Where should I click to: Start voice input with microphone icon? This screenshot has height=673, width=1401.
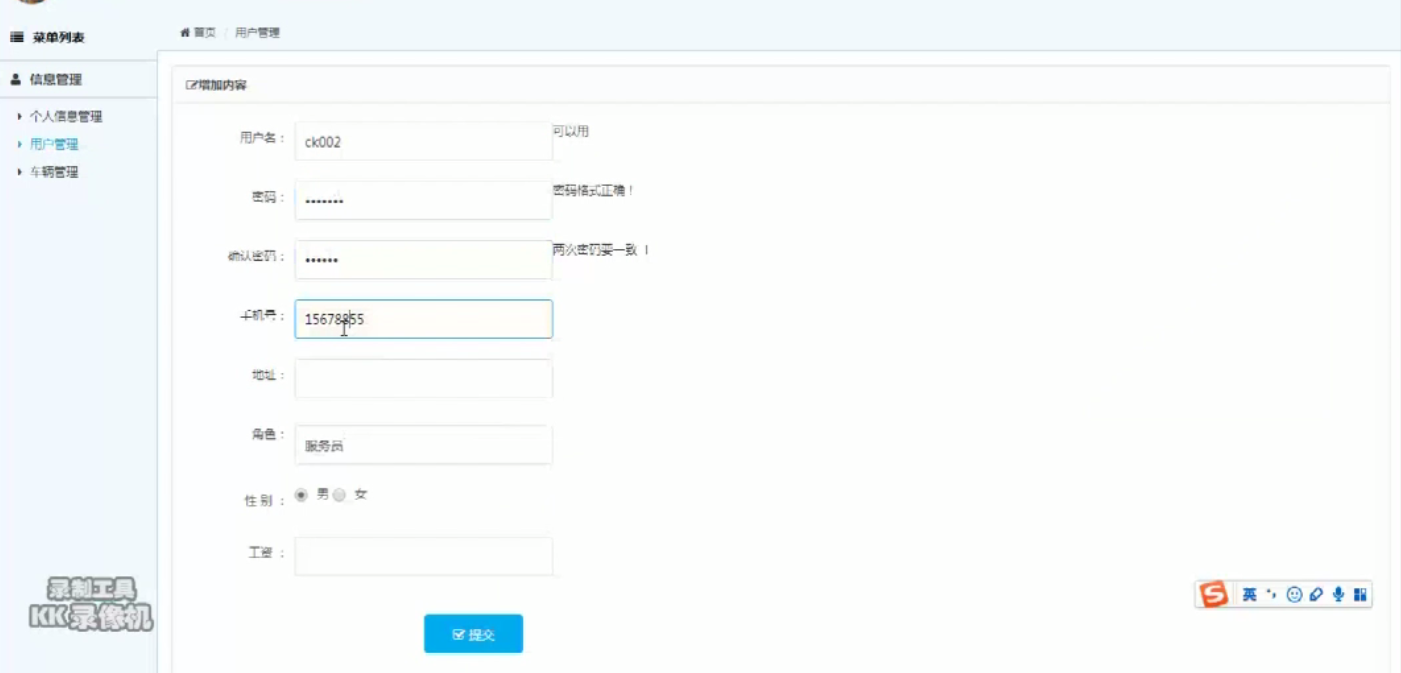pos(1338,594)
